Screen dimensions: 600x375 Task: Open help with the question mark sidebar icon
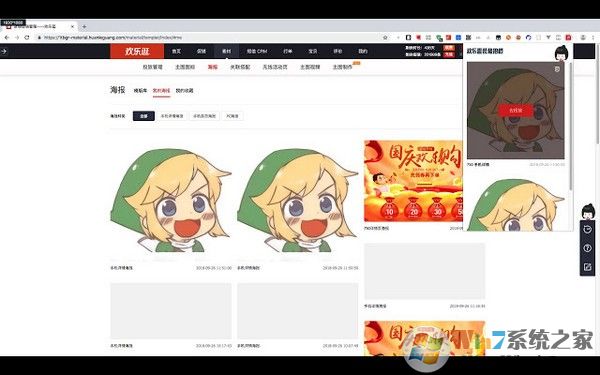(588, 248)
